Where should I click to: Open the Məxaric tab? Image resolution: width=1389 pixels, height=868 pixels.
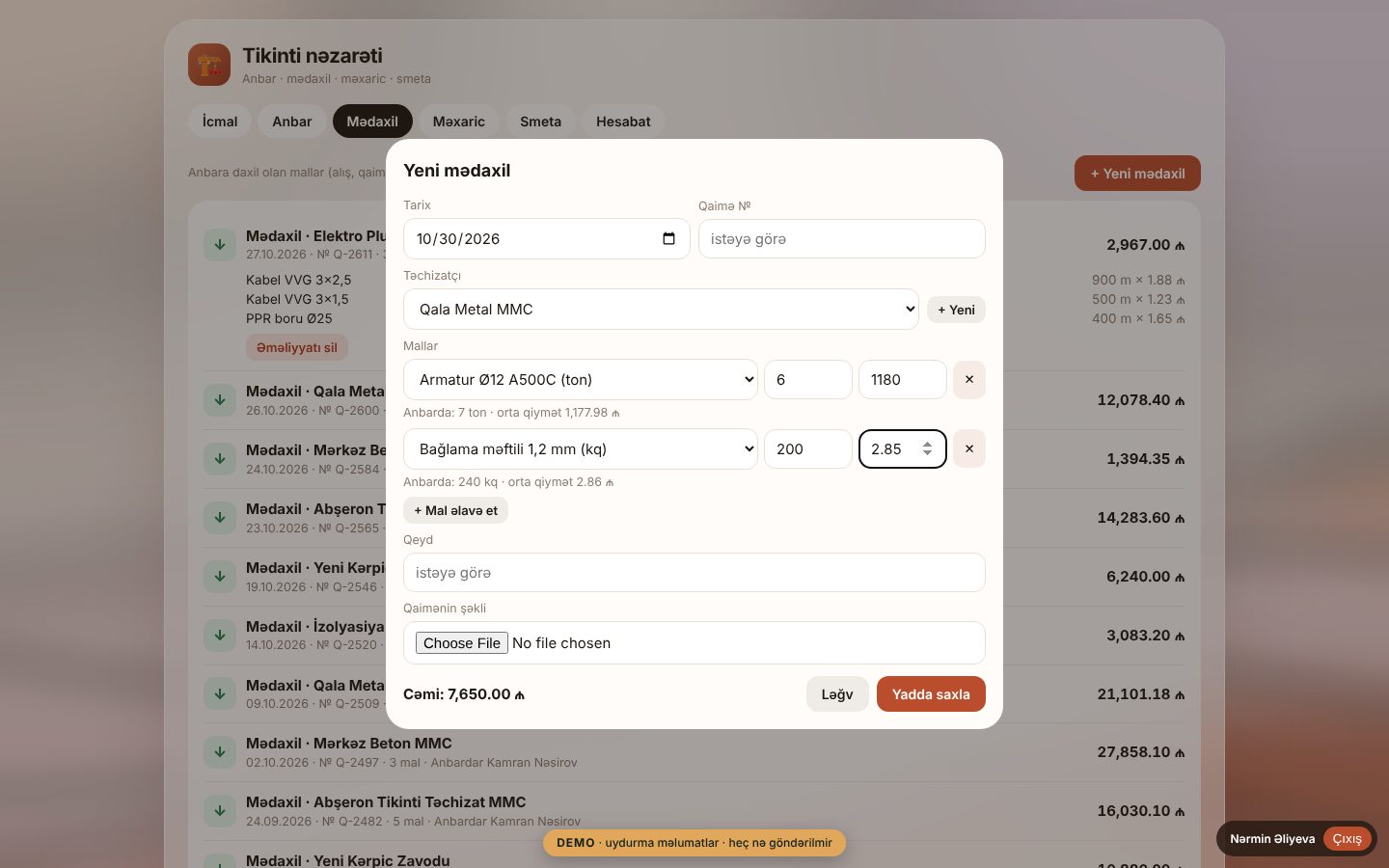(x=459, y=122)
